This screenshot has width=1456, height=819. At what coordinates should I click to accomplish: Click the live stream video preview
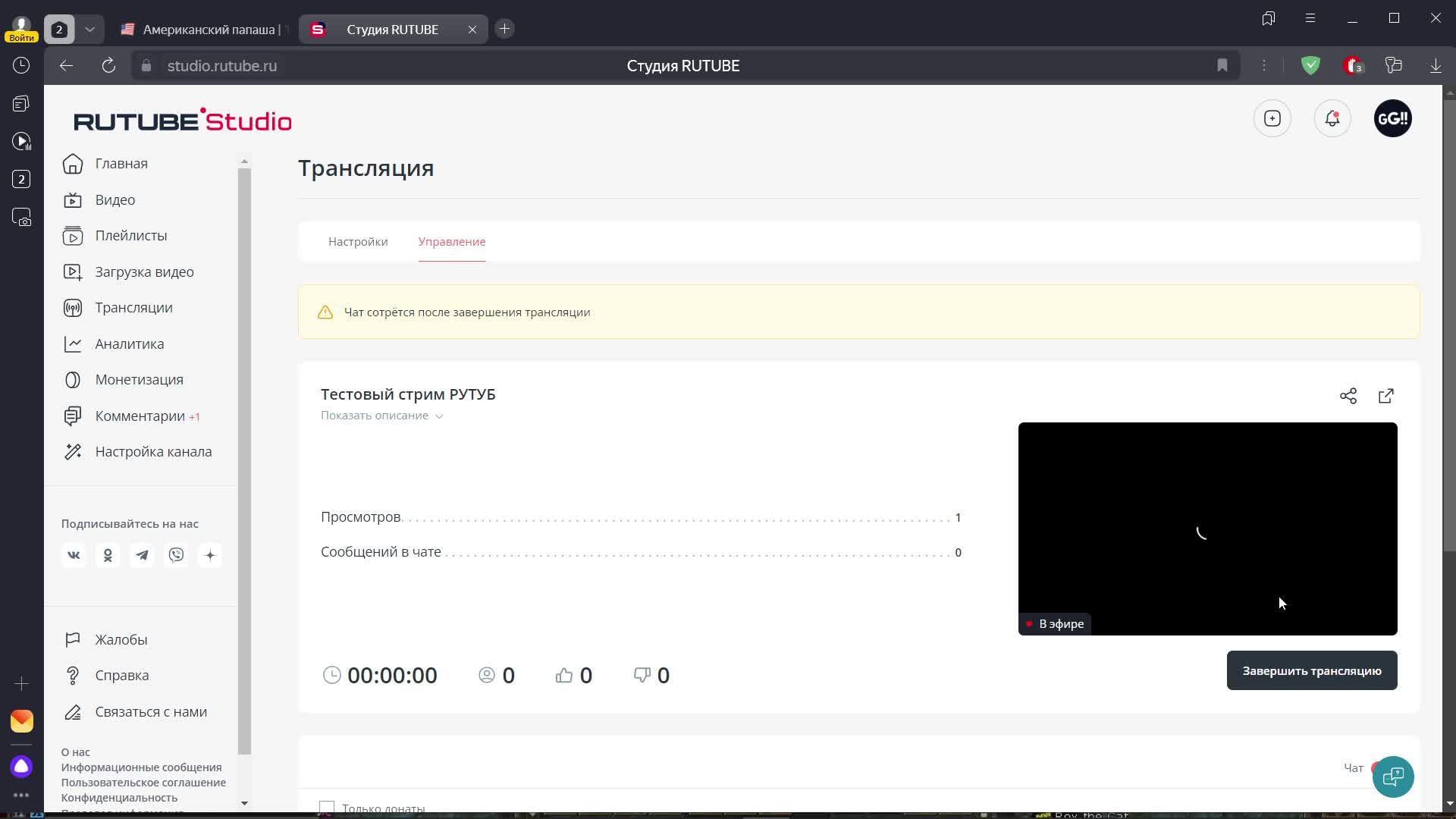(1208, 529)
